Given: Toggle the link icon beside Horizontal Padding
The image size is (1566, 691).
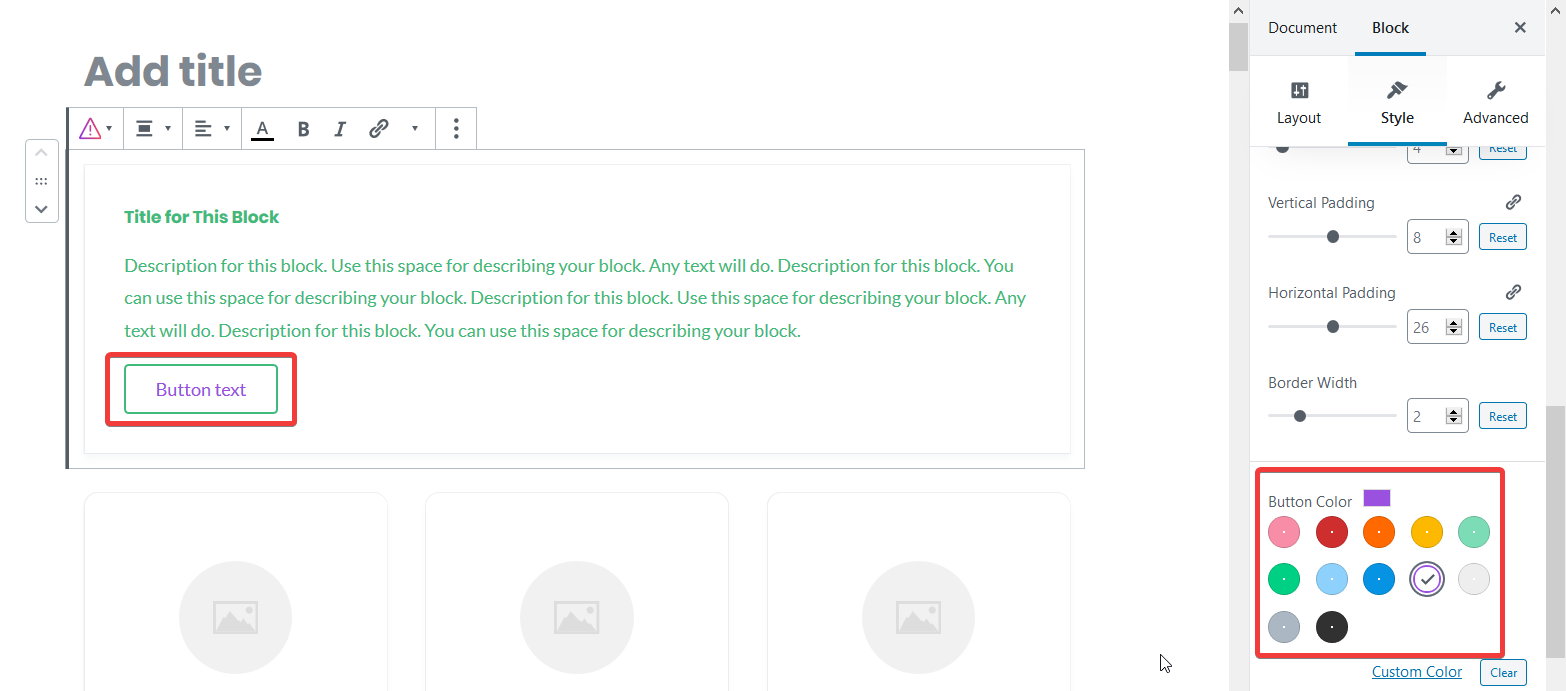Looking at the screenshot, I should (x=1513, y=292).
